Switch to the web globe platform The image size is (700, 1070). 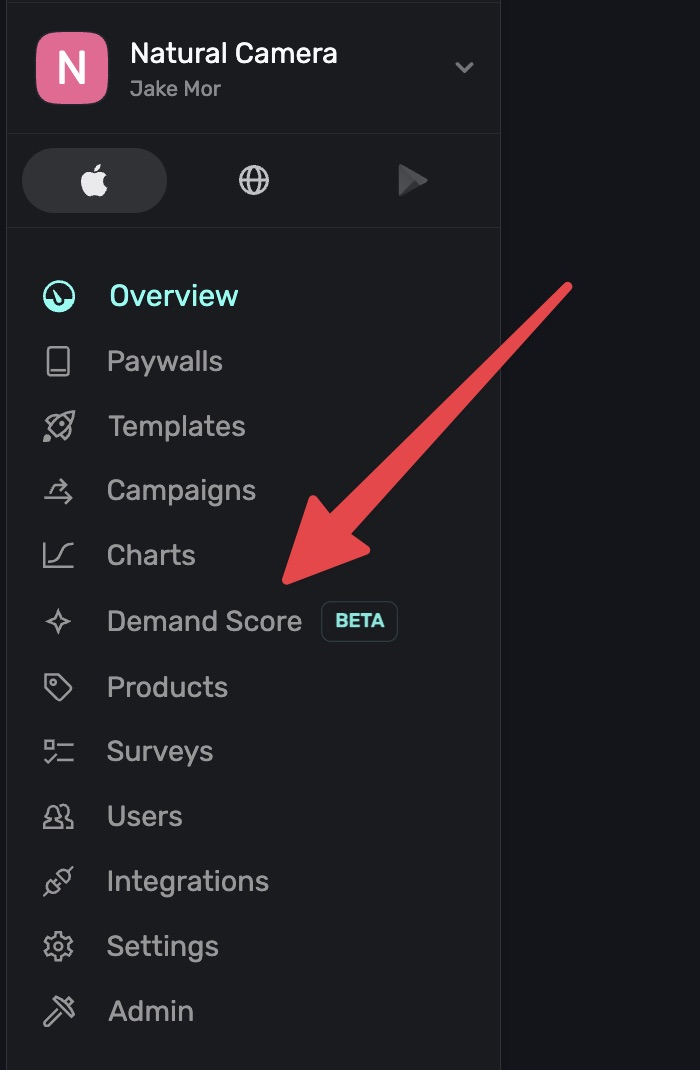[254, 181]
